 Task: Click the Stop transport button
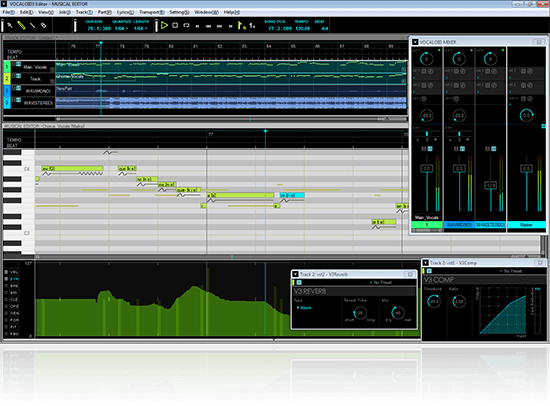click(x=175, y=26)
